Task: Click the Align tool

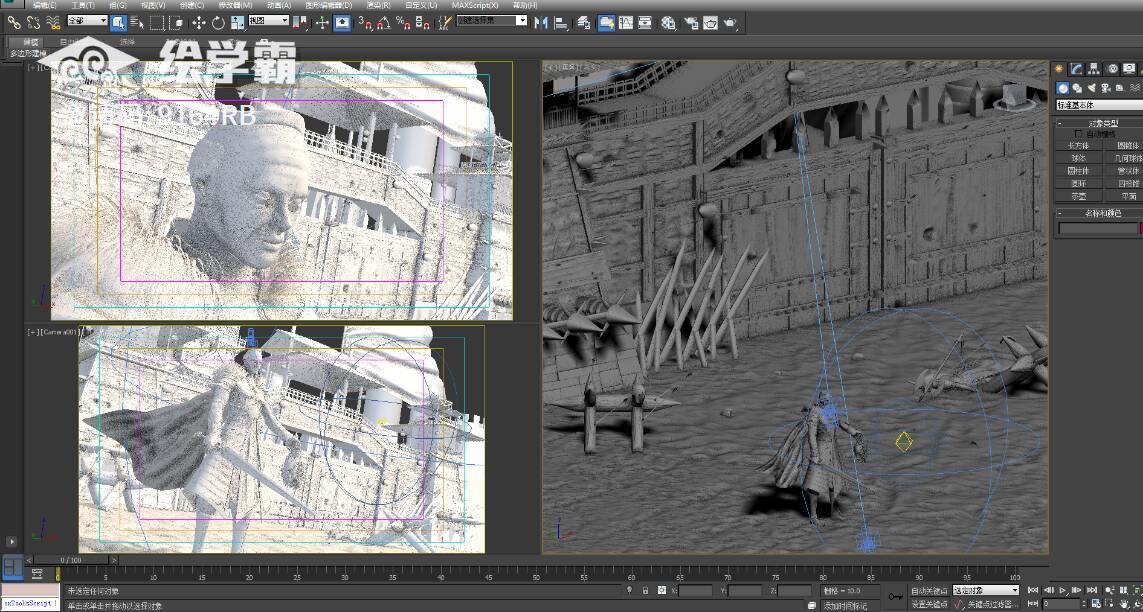Action: click(x=561, y=23)
